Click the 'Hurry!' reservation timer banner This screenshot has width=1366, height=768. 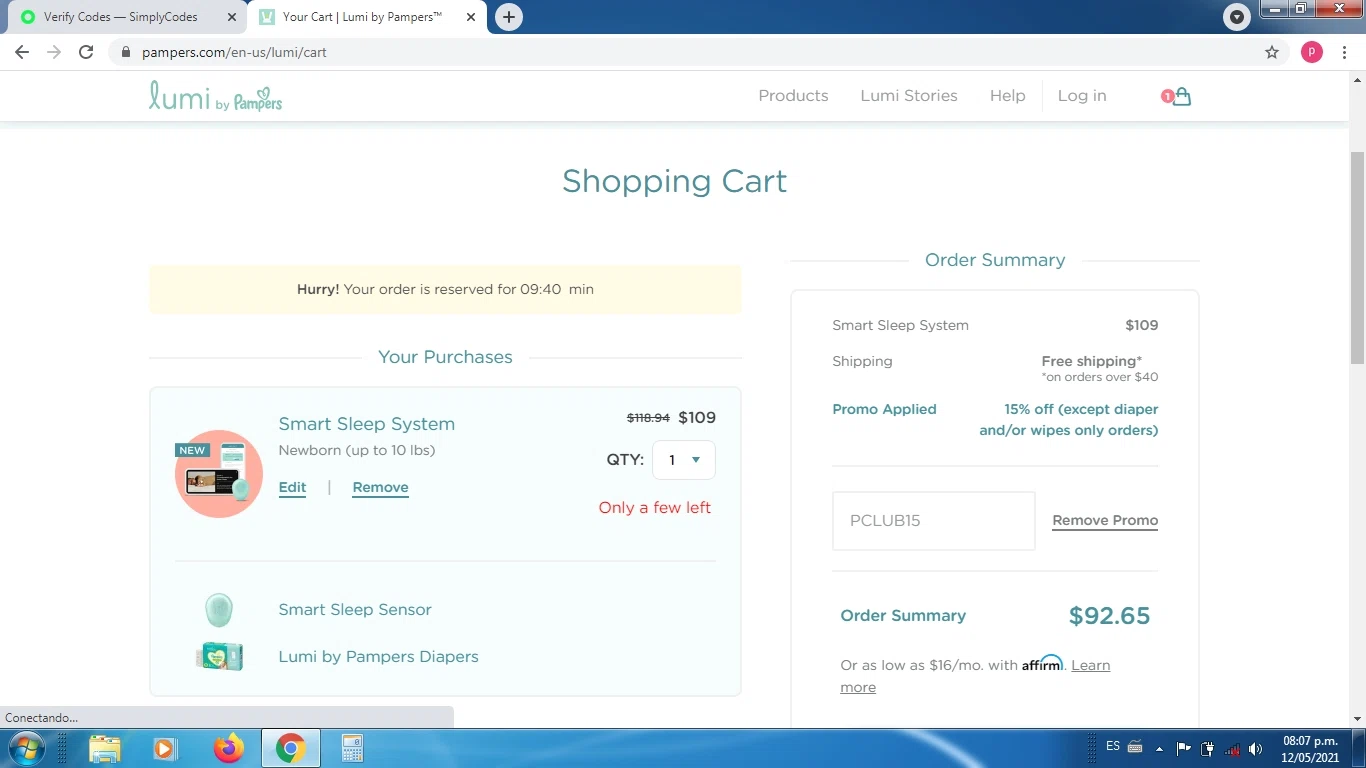(x=445, y=289)
